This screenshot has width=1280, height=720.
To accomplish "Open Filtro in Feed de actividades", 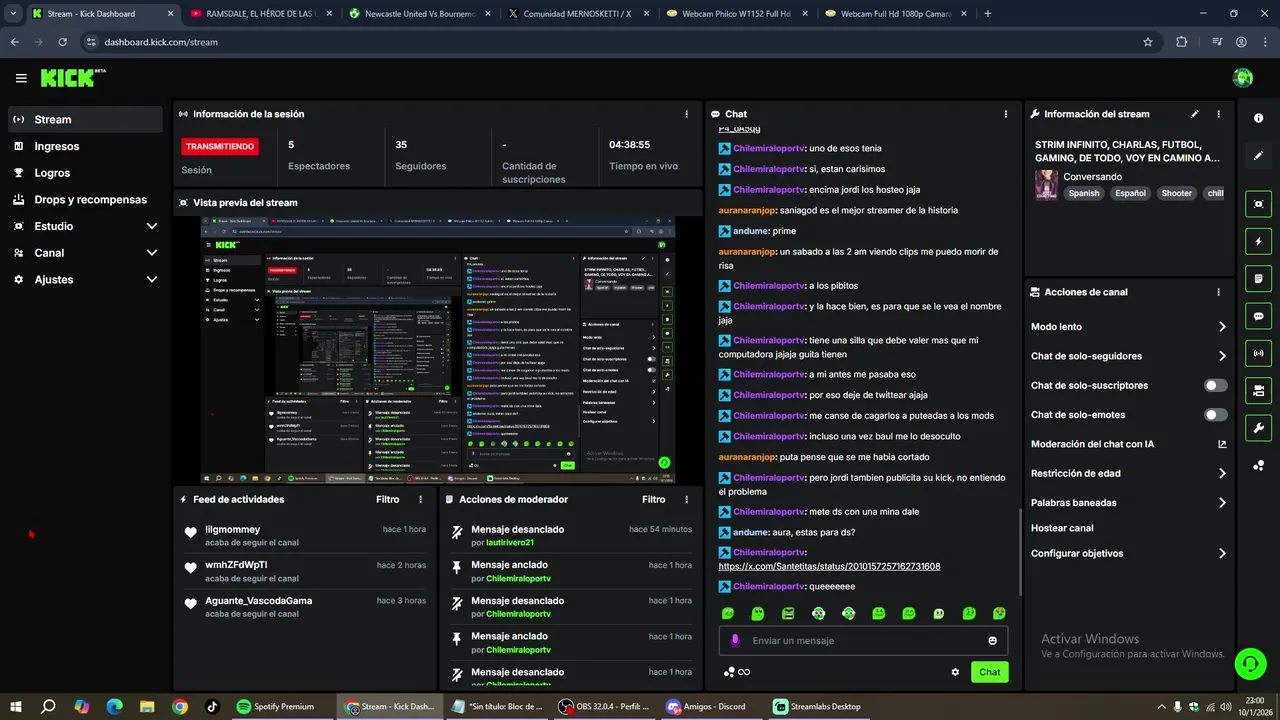I will coord(388,499).
